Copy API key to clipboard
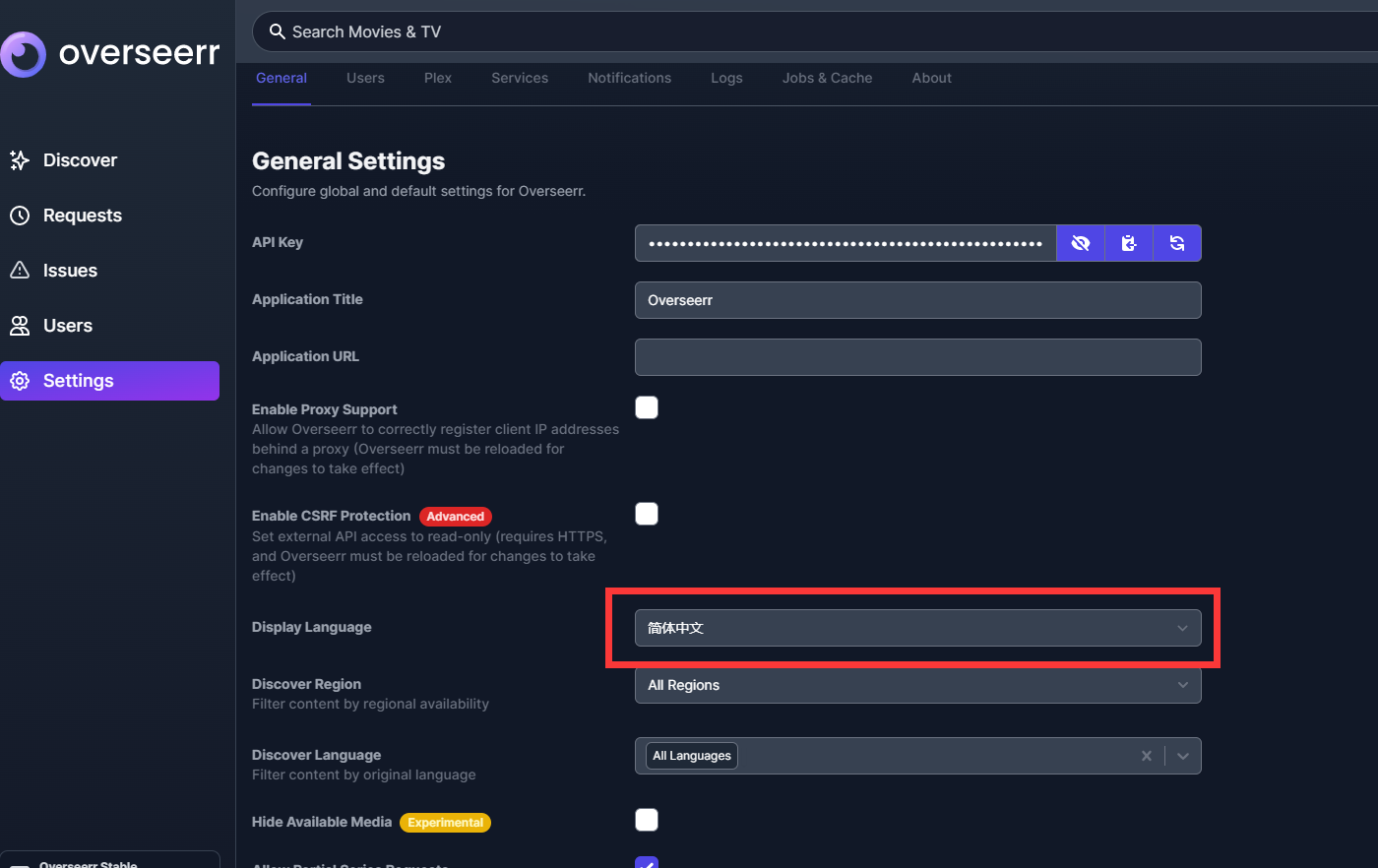The width and height of the screenshot is (1378, 868). click(1129, 243)
